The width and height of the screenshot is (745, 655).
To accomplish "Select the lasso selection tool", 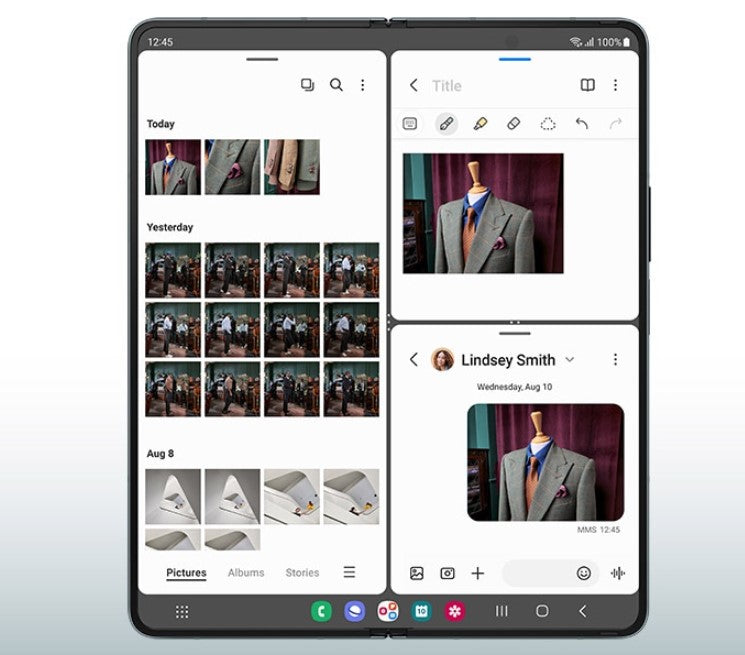I will point(548,124).
